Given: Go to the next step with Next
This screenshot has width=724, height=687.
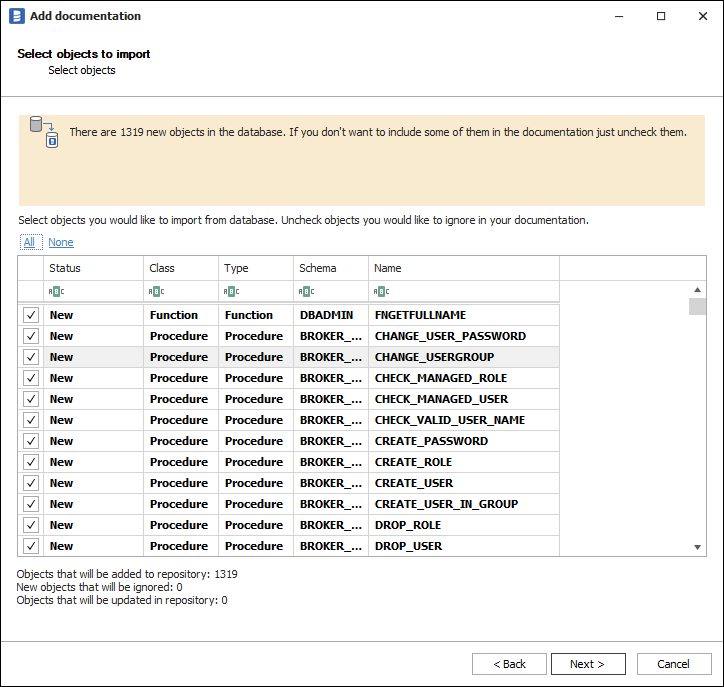Looking at the screenshot, I should 588,664.
